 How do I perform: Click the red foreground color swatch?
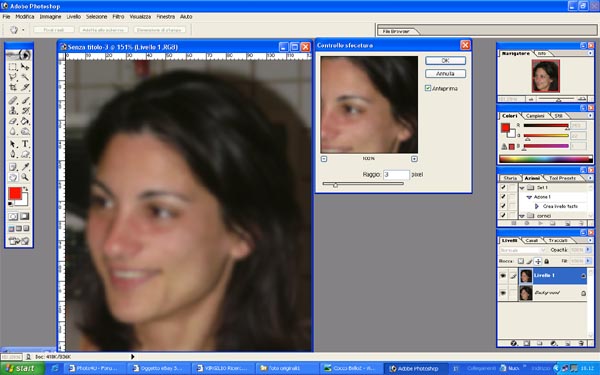pos(15,194)
